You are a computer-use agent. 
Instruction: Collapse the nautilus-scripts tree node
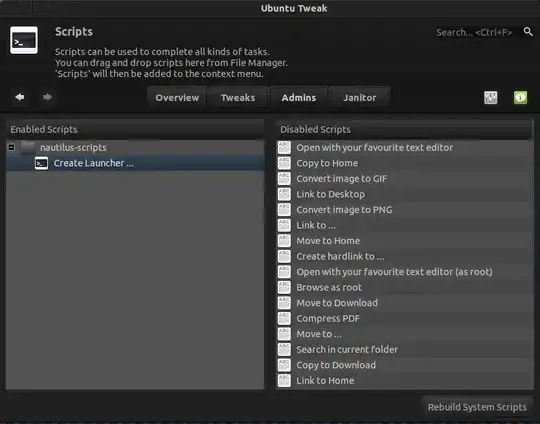click(11, 147)
